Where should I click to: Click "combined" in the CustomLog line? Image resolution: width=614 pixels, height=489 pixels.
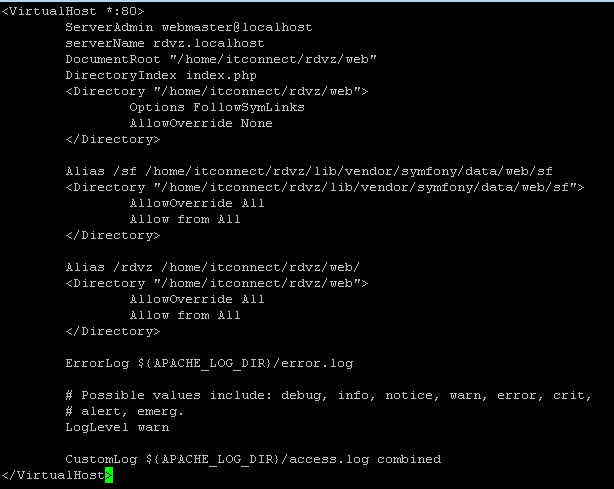pos(409,459)
